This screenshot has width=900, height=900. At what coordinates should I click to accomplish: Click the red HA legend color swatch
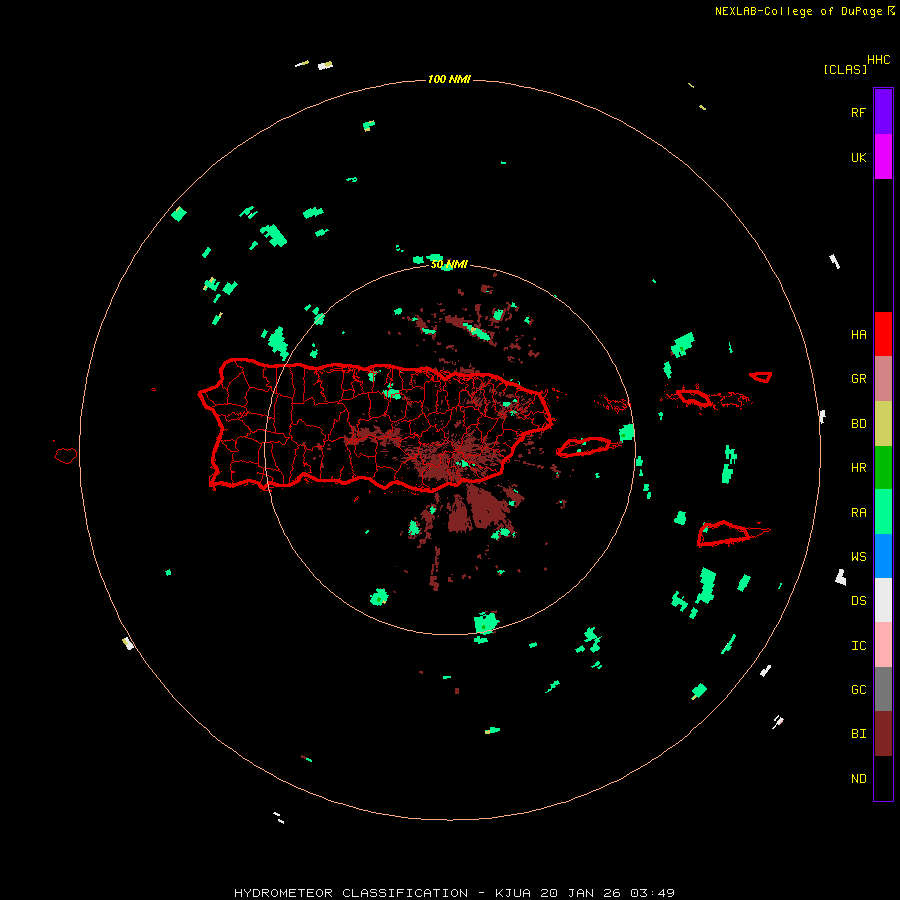[x=883, y=334]
